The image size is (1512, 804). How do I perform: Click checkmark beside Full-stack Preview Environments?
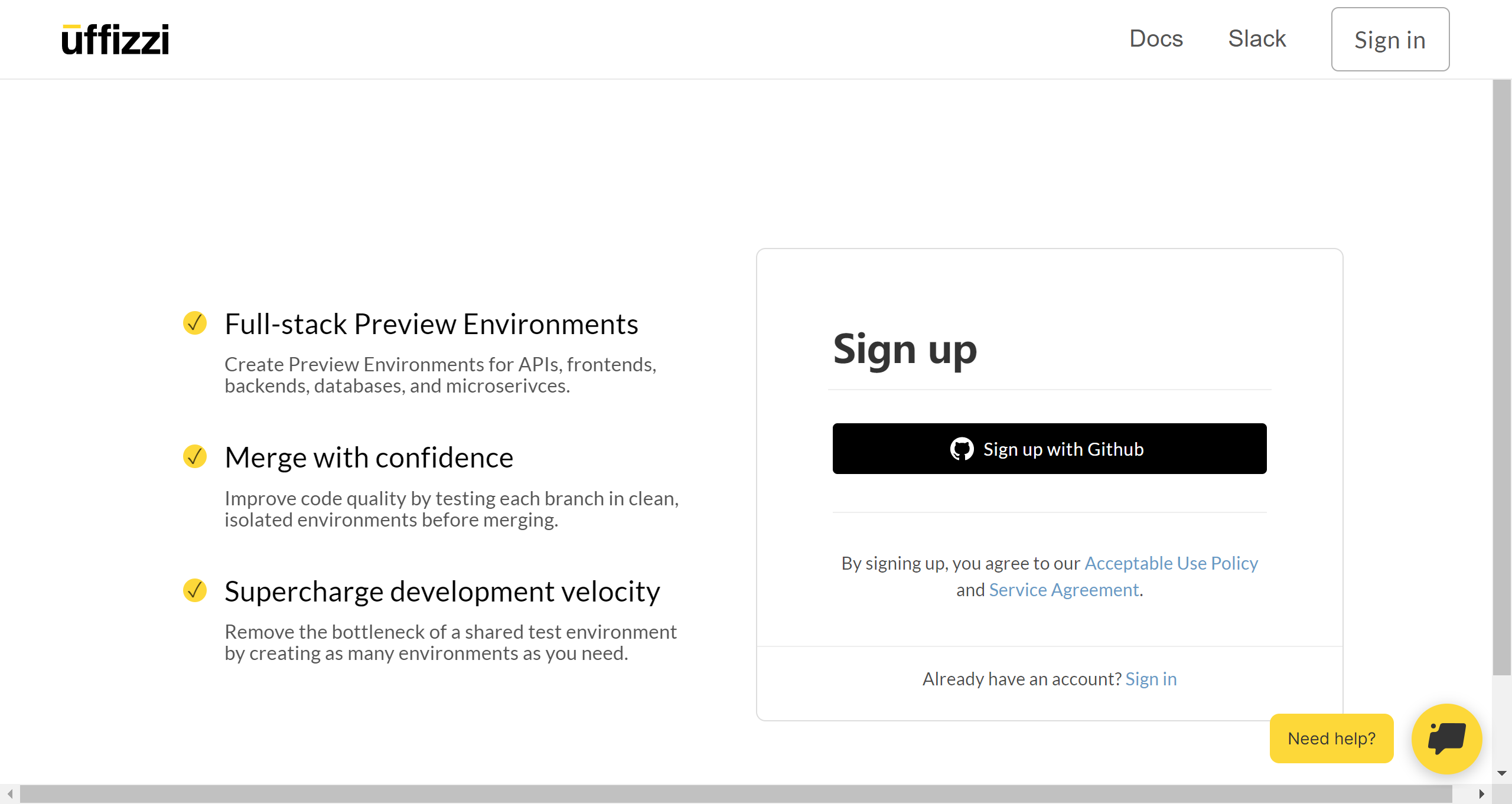tap(195, 323)
